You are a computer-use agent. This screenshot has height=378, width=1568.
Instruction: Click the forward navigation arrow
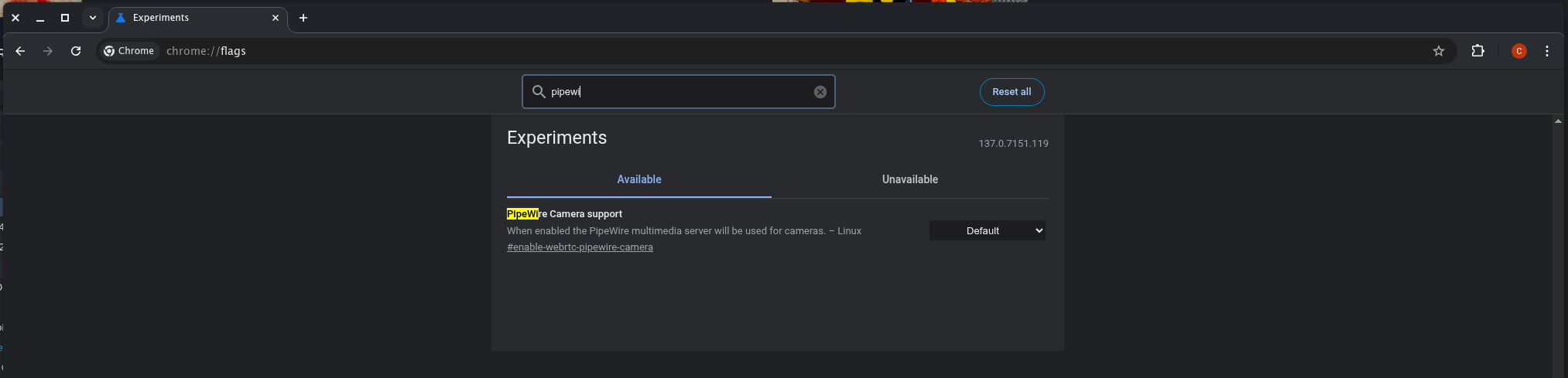click(x=48, y=51)
